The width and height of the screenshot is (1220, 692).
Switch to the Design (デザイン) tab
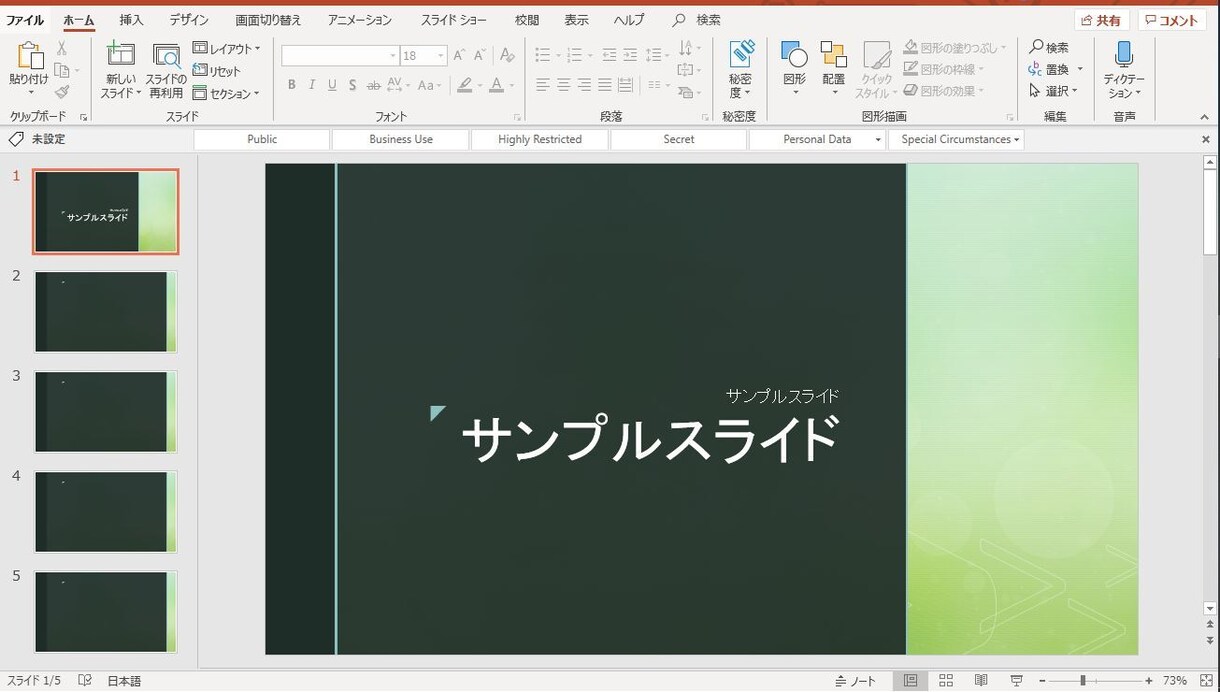coord(189,20)
